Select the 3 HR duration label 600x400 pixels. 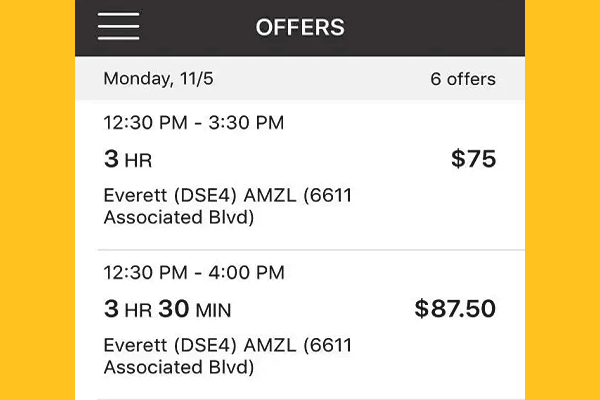(x=128, y=159)
